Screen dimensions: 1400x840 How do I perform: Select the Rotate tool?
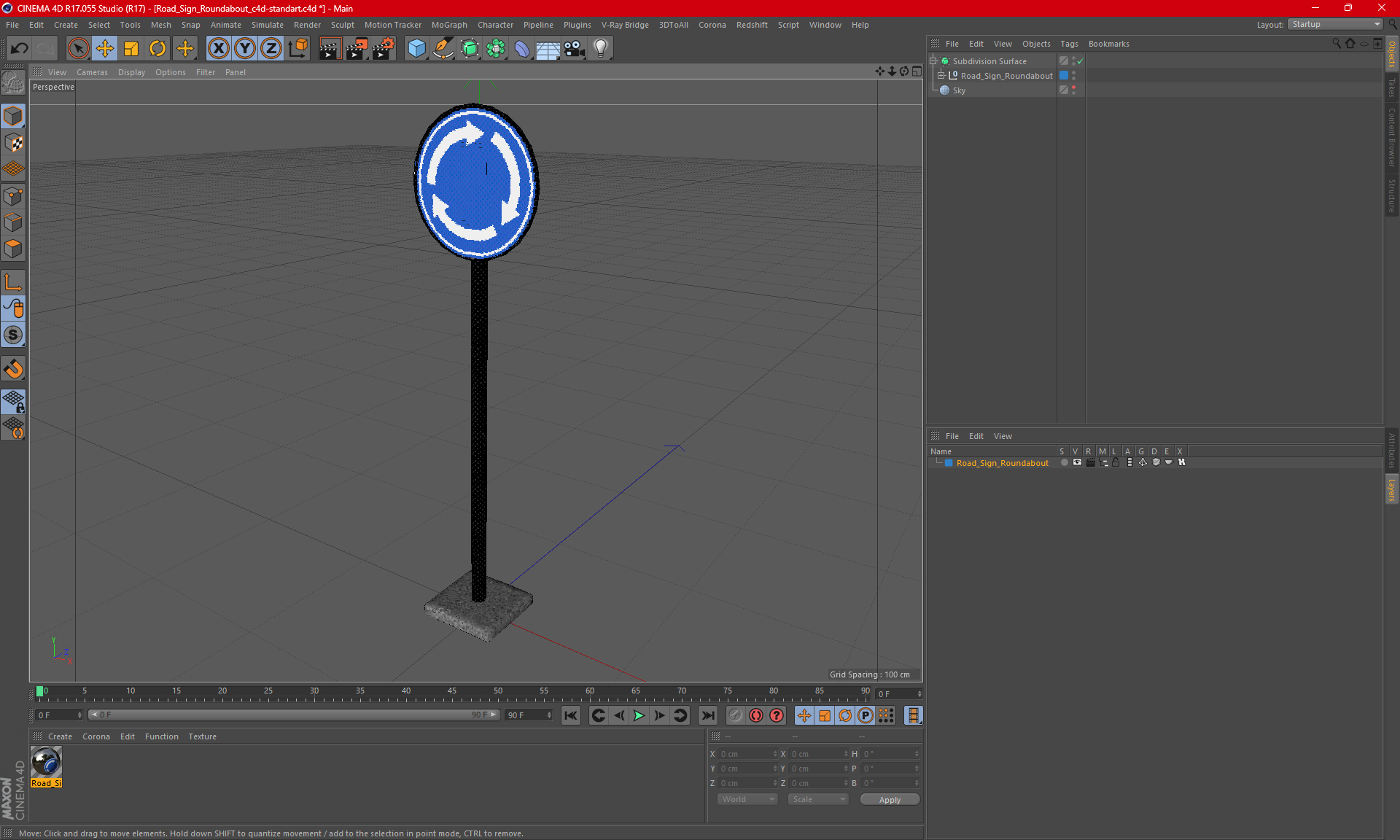coord(157,49)
